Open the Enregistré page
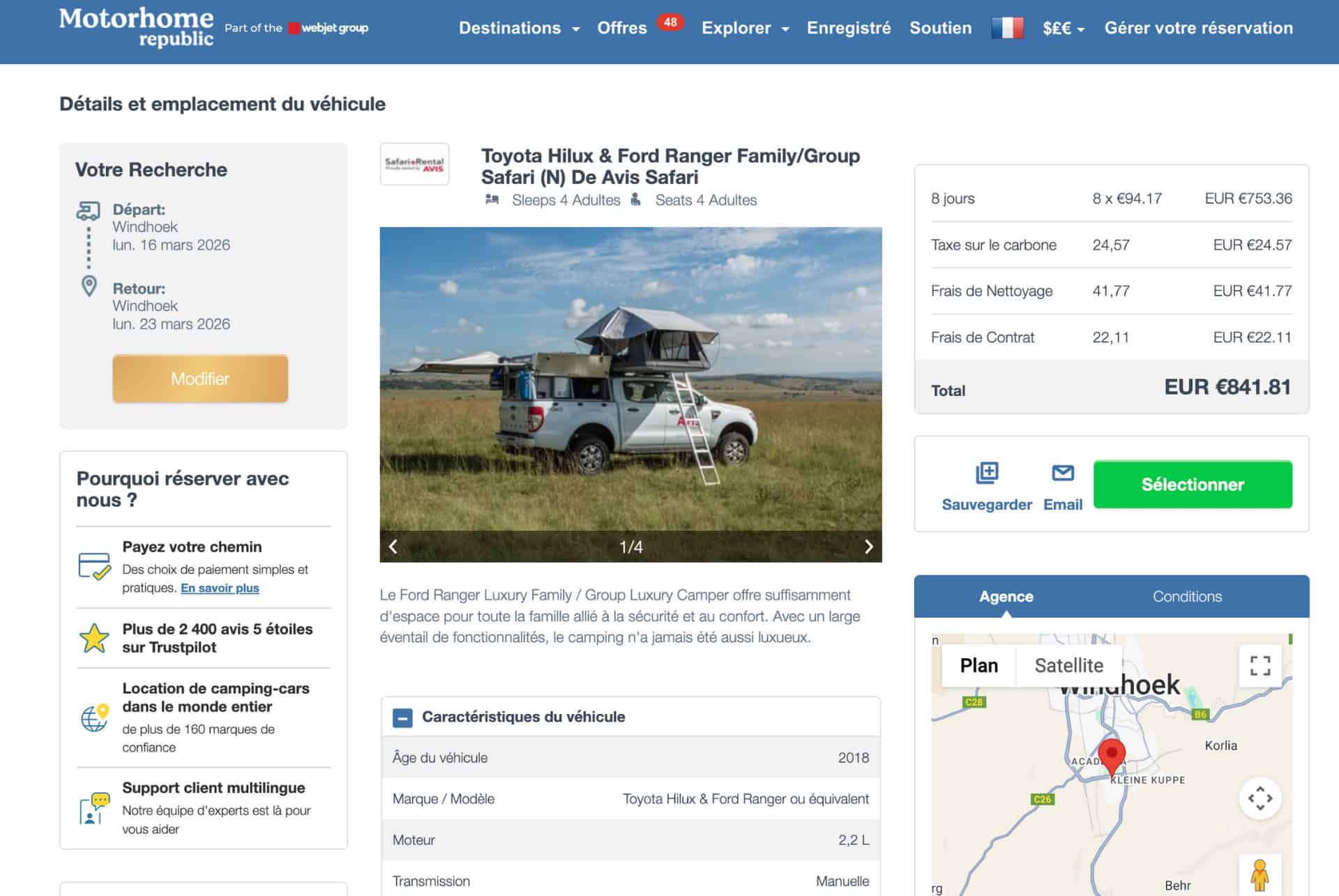 coord(849,28)
